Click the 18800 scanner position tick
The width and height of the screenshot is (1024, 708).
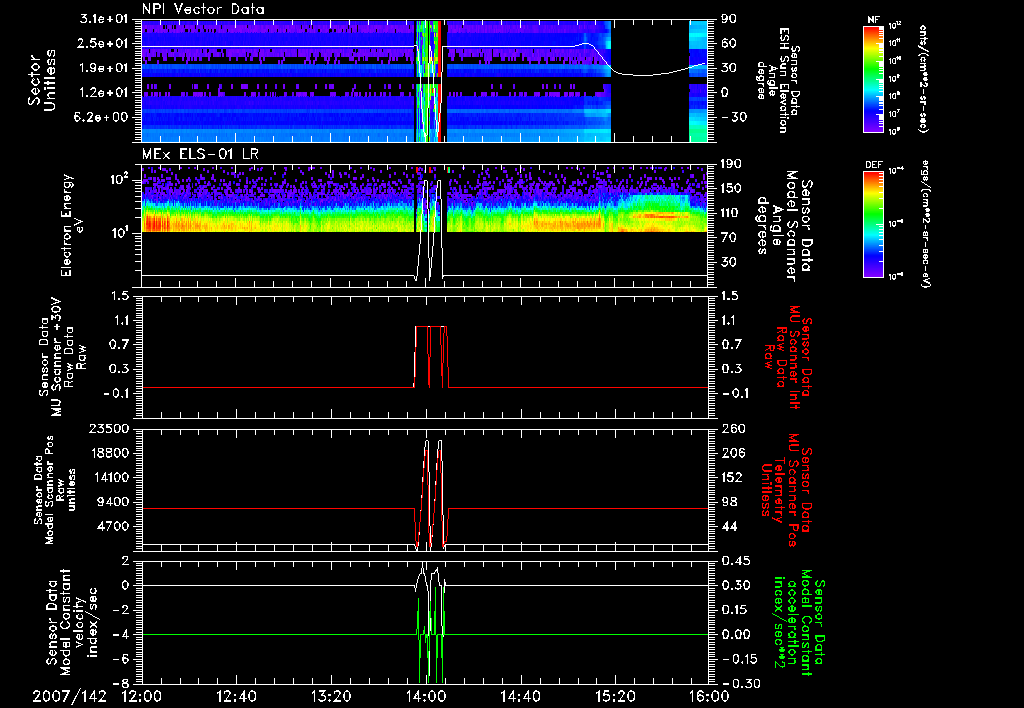click(x=108, y=453)
